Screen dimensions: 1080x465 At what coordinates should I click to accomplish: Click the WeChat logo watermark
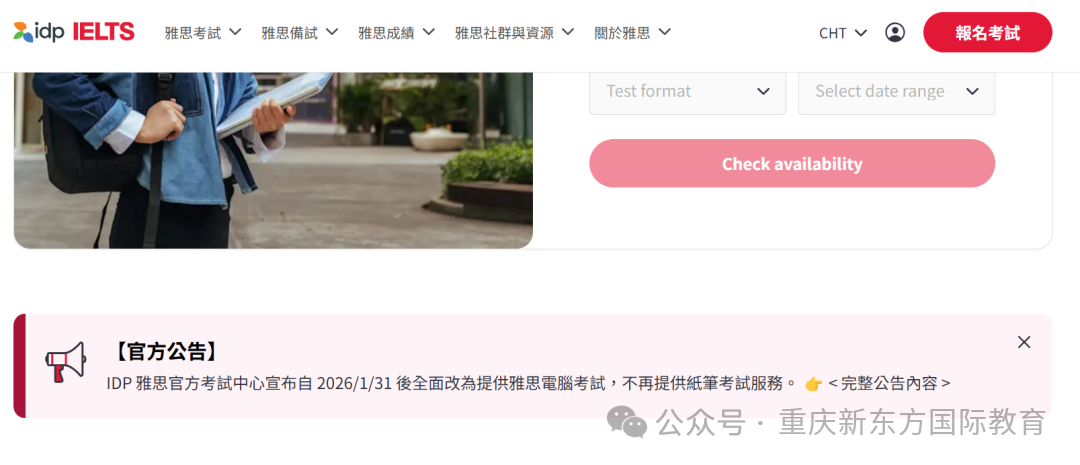626,422
